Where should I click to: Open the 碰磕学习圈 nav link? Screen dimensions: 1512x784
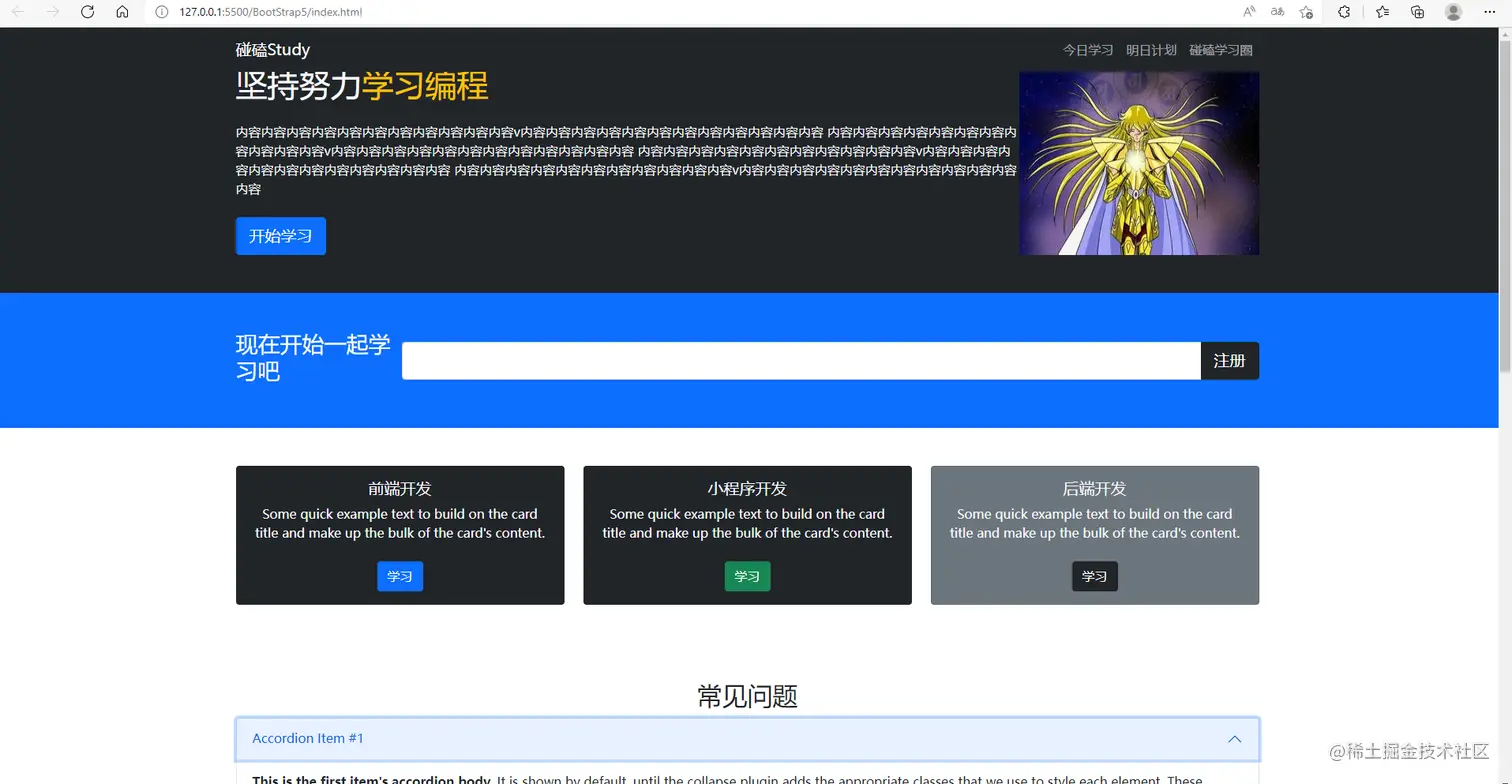1221,50
